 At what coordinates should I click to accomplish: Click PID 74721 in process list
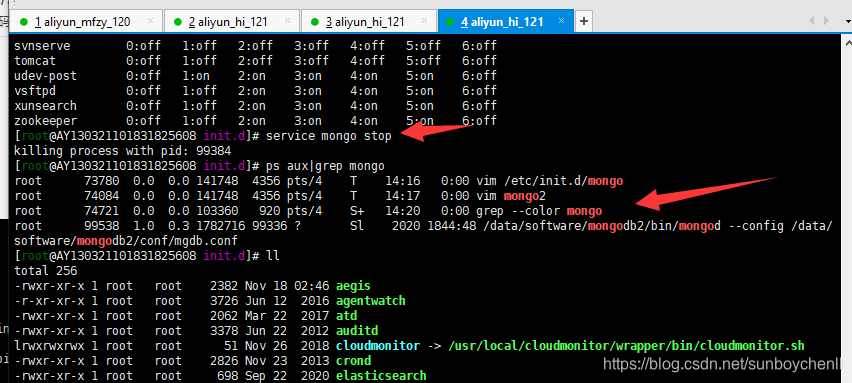pyautogui.click(x=102, y=211)
